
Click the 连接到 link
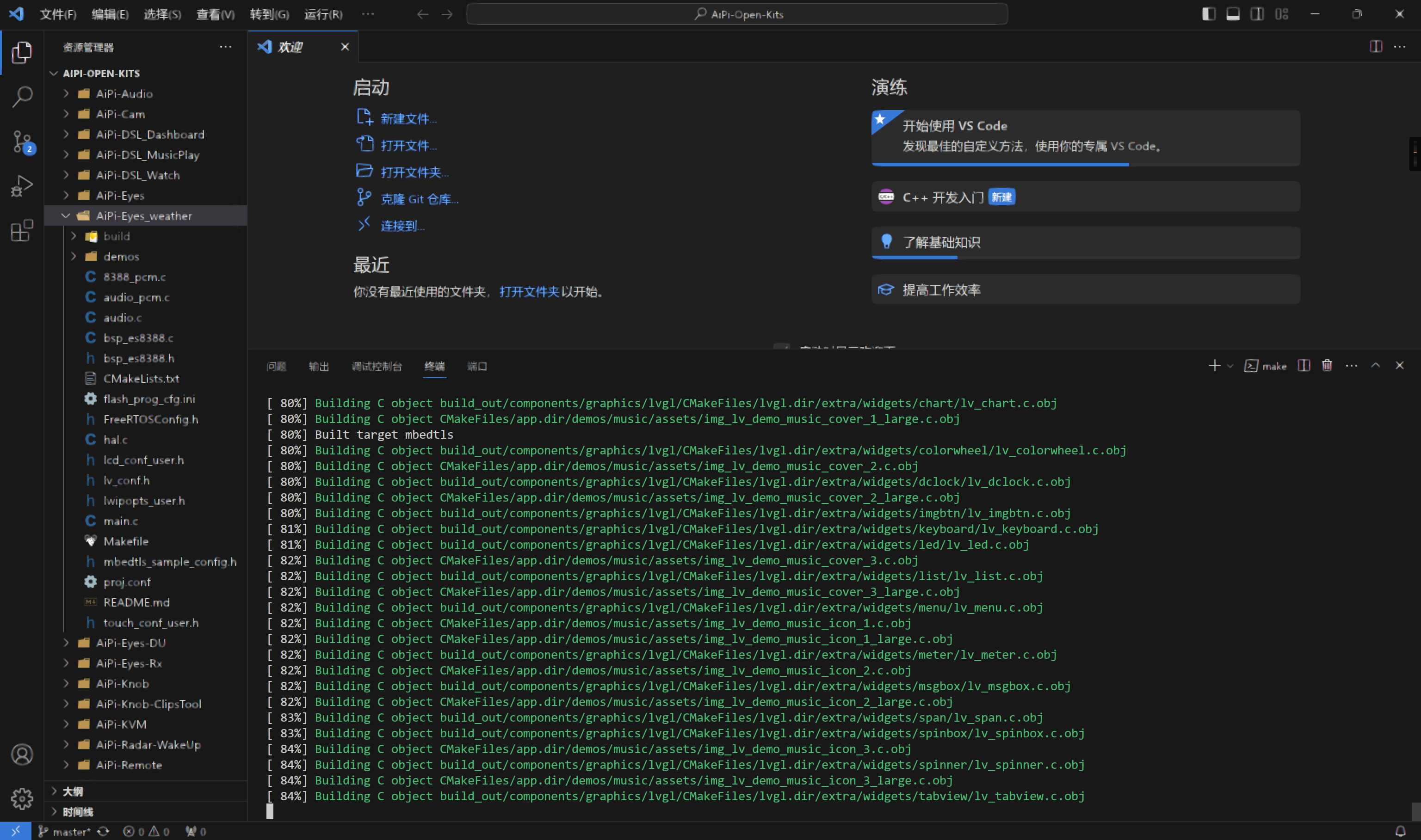pos(403,226)
